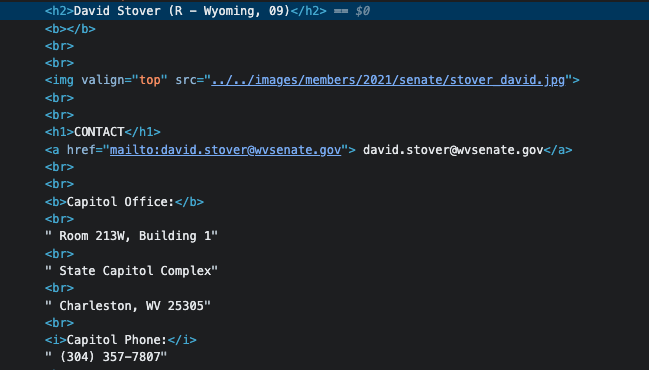Click the "(304) 357-7807" text node
The height and width of the screenshot is (370, 649).
(106, 357)
